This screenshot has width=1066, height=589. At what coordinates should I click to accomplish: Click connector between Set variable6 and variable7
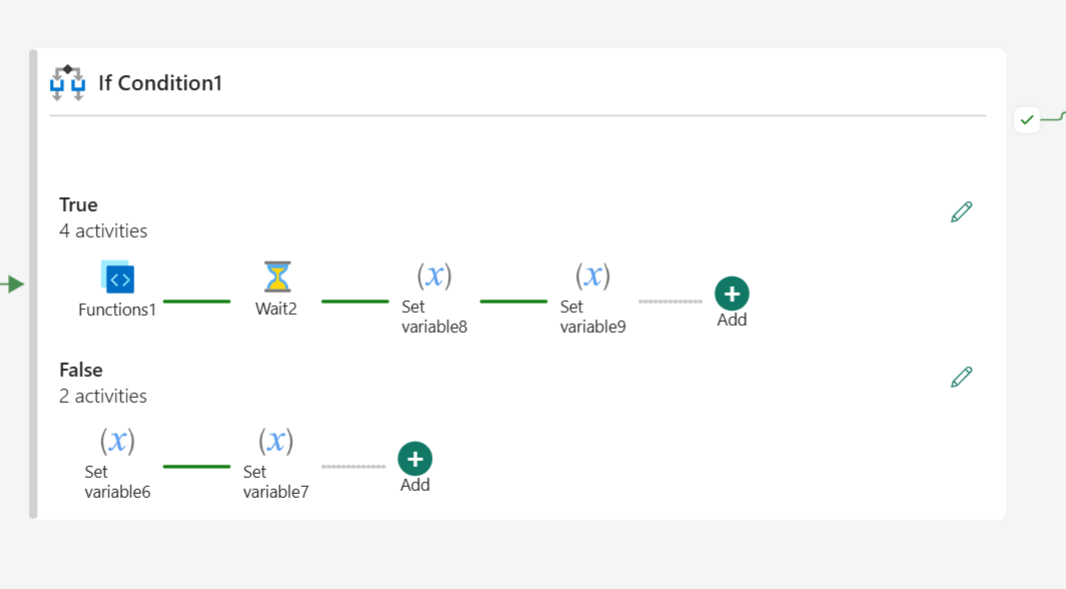[197, 467]
